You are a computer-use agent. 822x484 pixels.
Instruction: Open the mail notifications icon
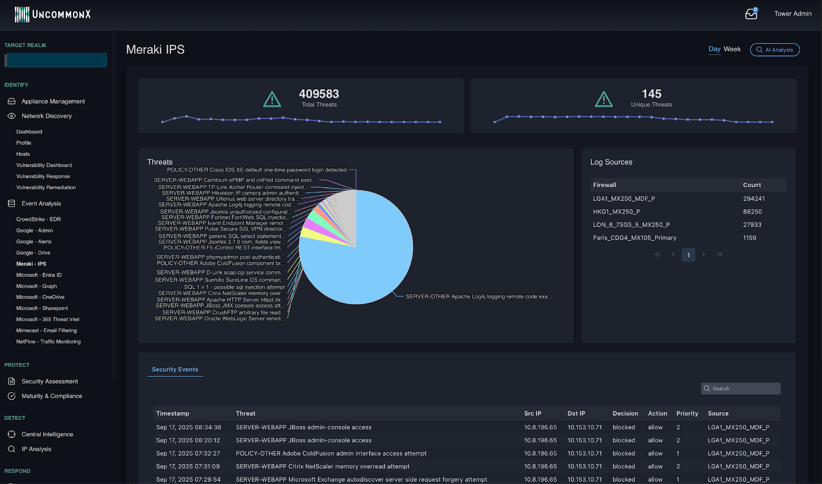(751, 14)
